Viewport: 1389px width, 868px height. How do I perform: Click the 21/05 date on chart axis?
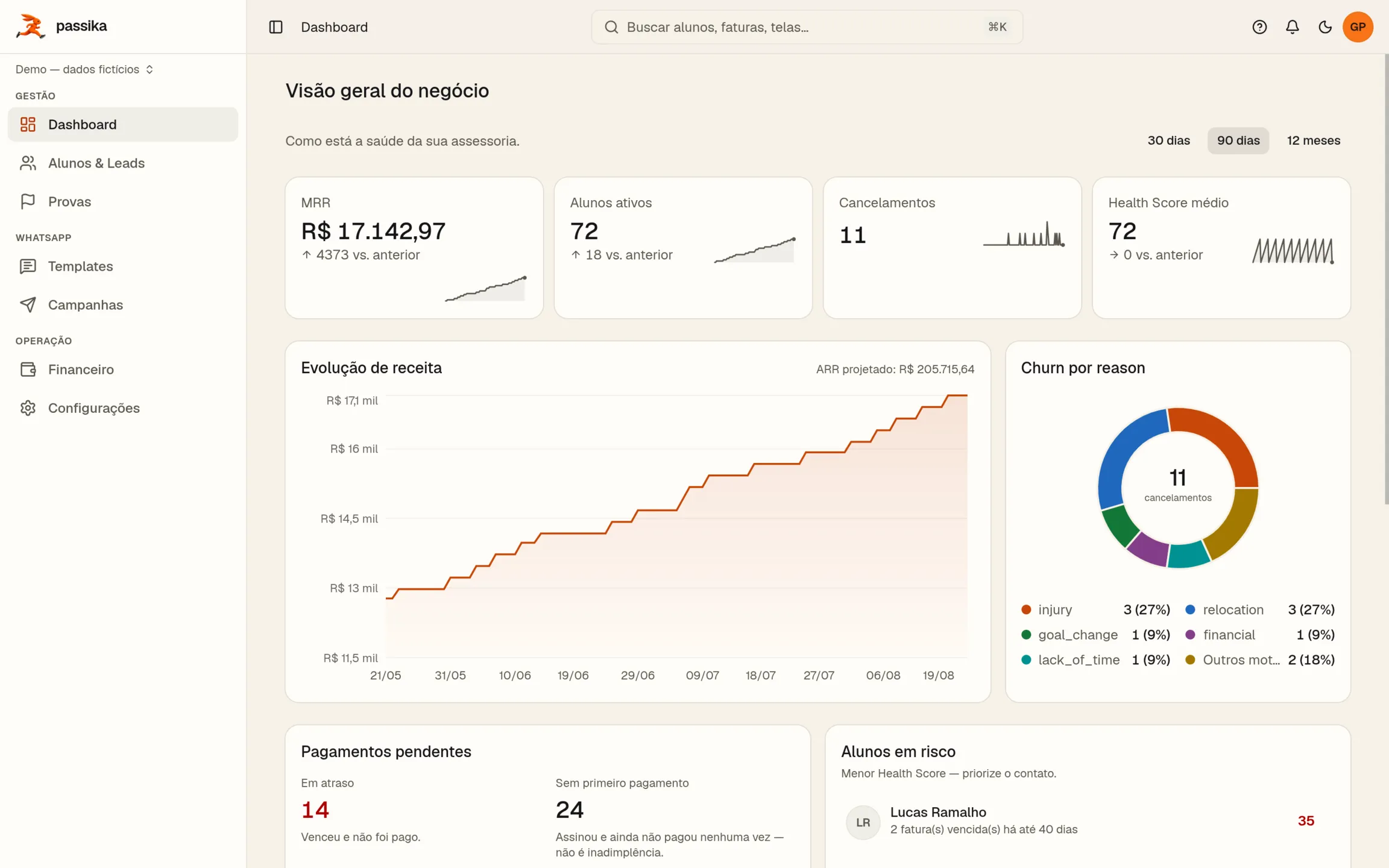(x=385, y=676)
